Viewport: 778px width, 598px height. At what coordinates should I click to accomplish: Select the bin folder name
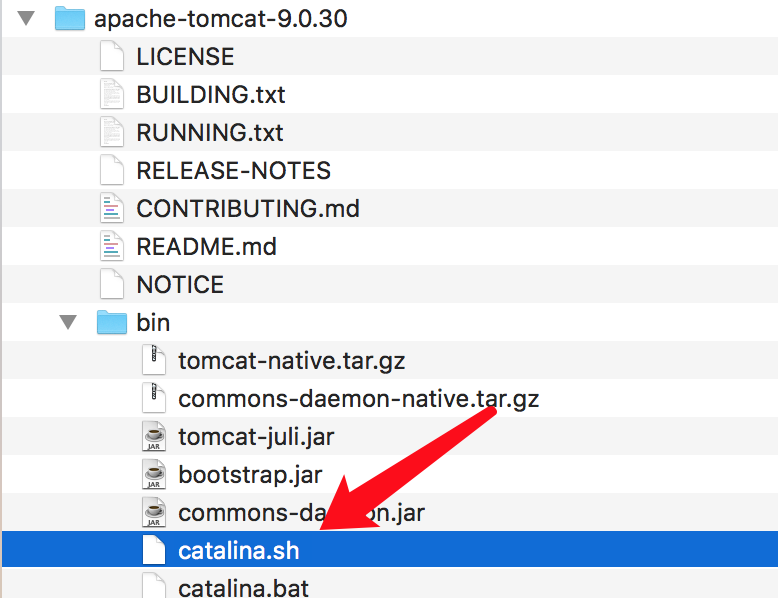click(x=153, y=323)
